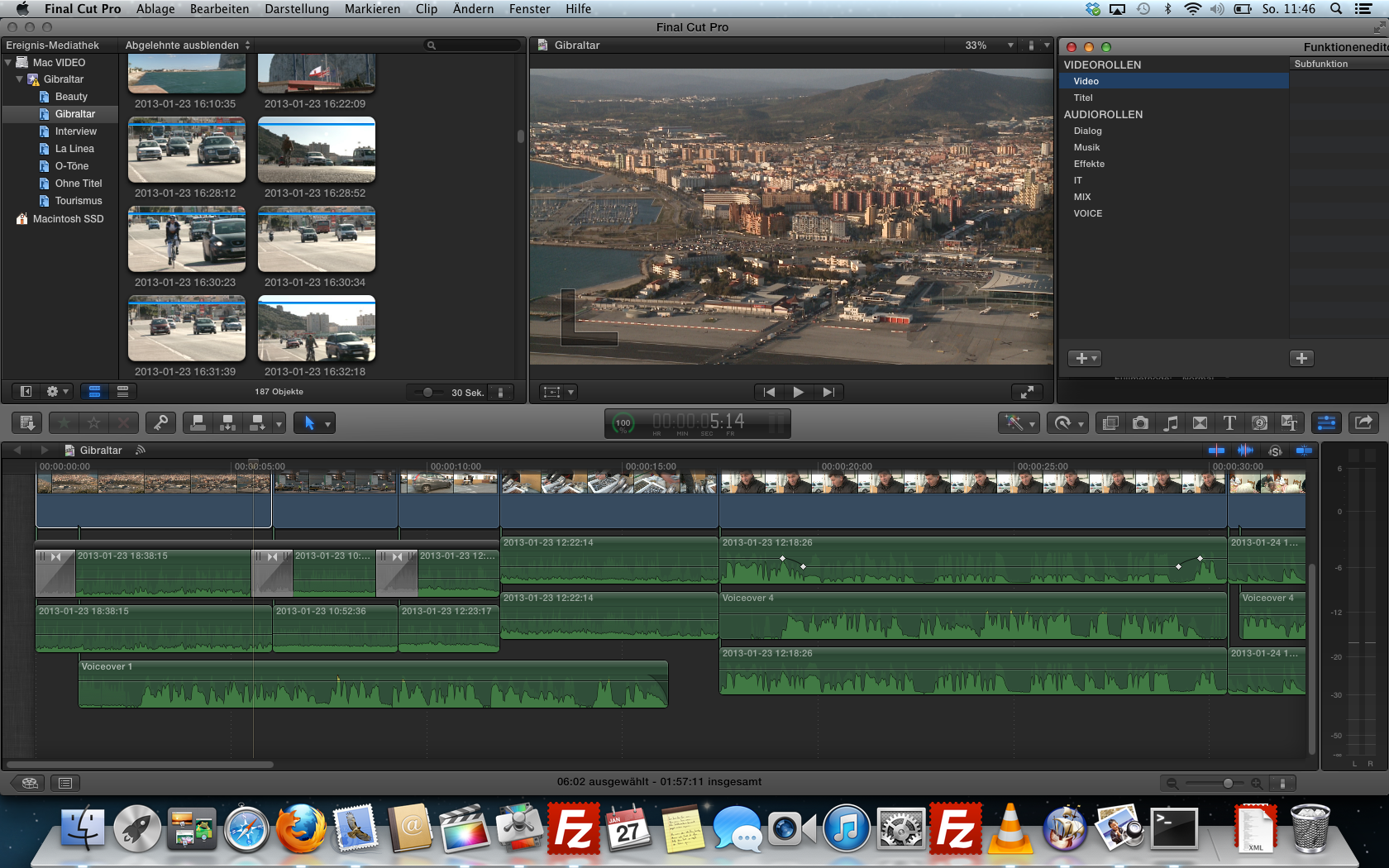Open add role plus dropdown in Funktioneneditor
This screenshot has height=868, width=1389.
[1084, 359]
